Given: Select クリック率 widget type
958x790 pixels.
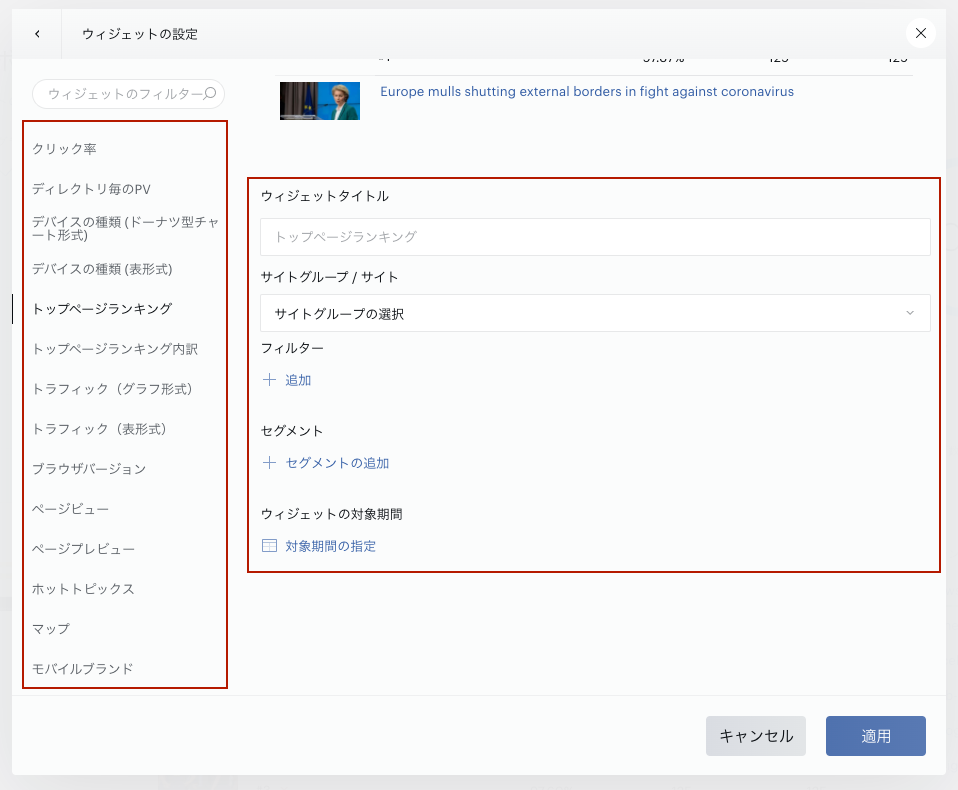Looking at the screenshot, I should [64, 149].
